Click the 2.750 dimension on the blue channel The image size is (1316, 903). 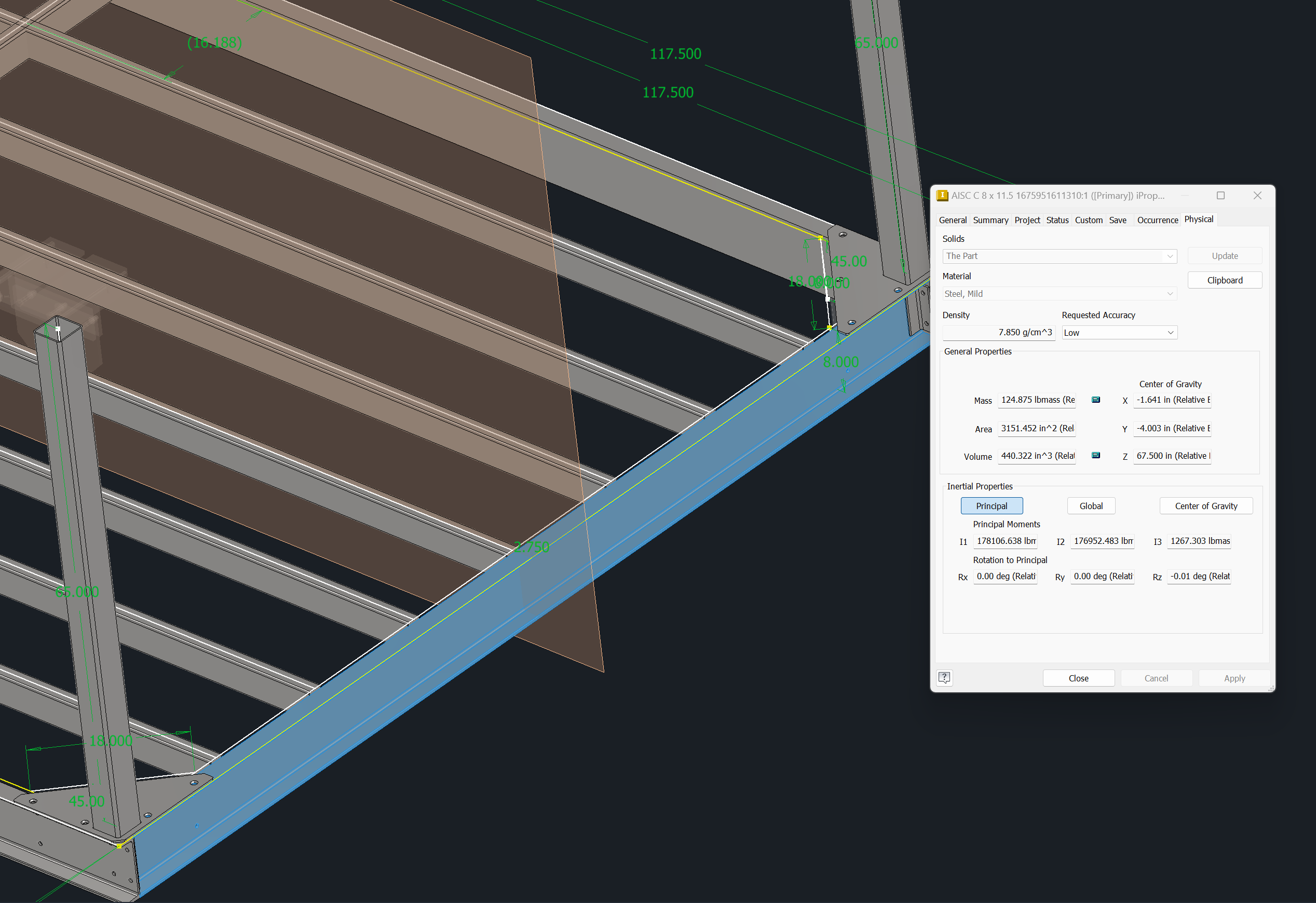(531, 547)
